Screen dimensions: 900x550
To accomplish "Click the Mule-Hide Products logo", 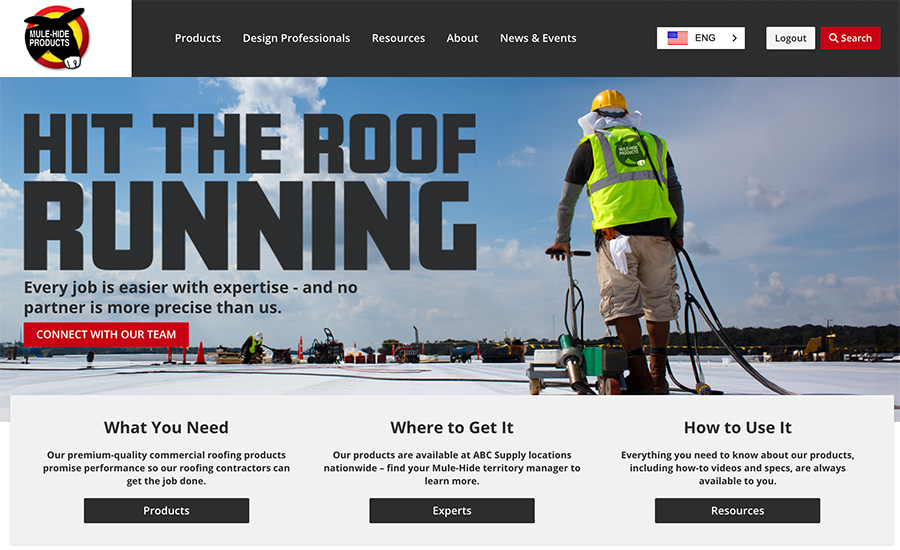I will coord(56,38).
